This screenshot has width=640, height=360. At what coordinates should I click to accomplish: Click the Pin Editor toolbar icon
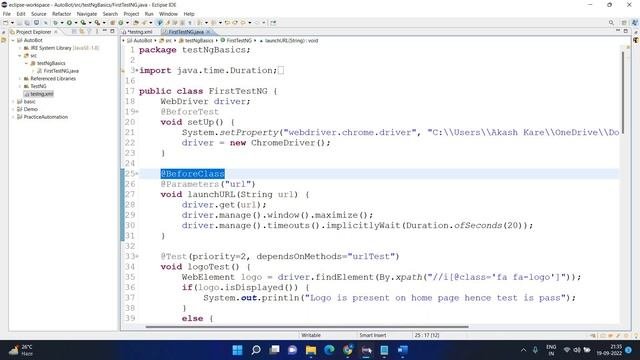(x=273, y=22)
